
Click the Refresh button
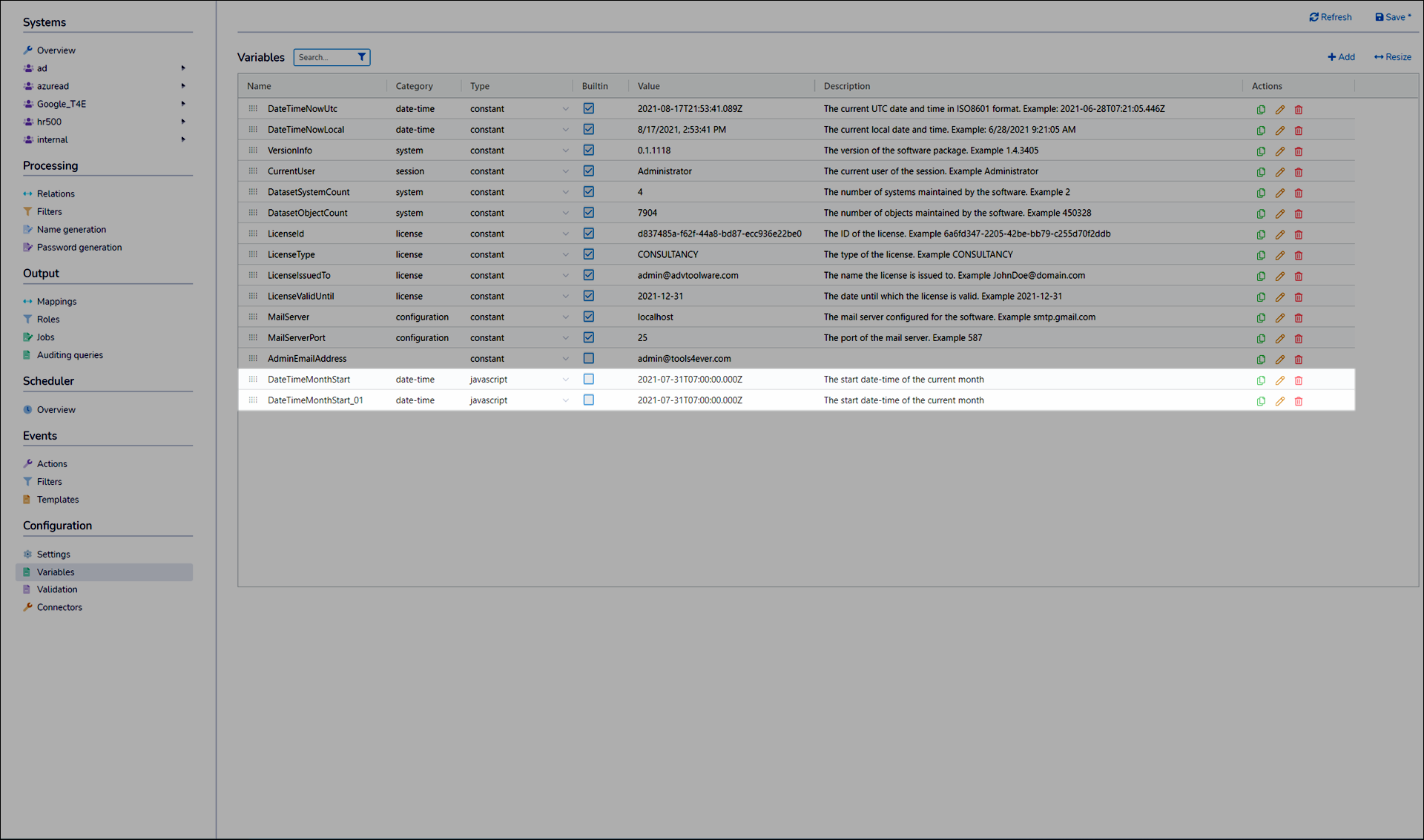coord(1330,17)
